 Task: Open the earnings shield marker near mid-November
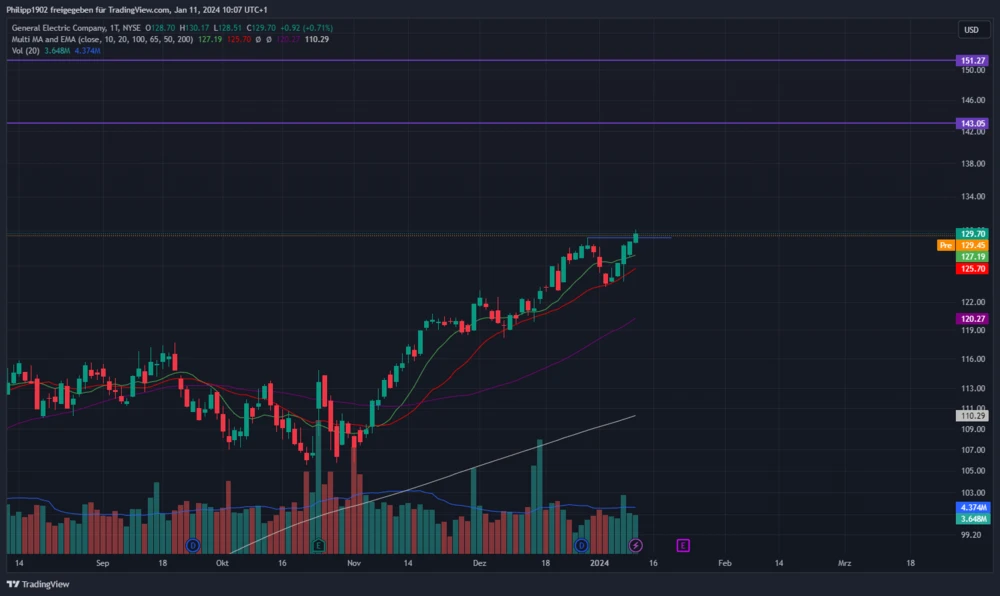[x=318, y=546]
